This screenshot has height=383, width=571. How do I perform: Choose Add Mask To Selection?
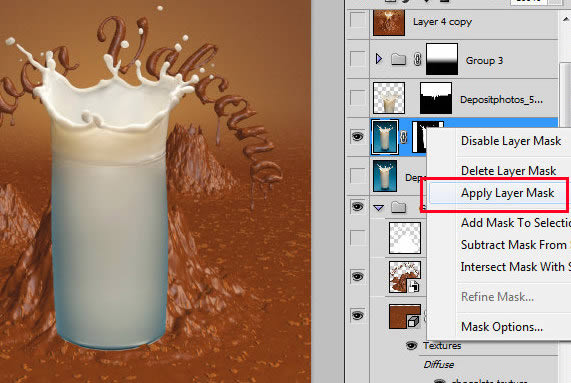(515, 222)
